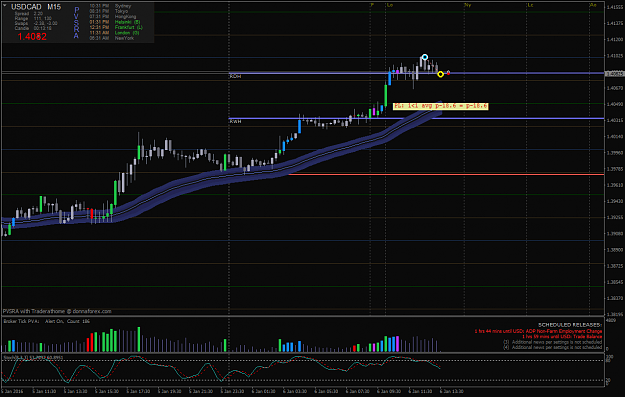The image size is (625, 397).
Task: Click the highlighted current price tag on price scale
Action: [615, 74]
